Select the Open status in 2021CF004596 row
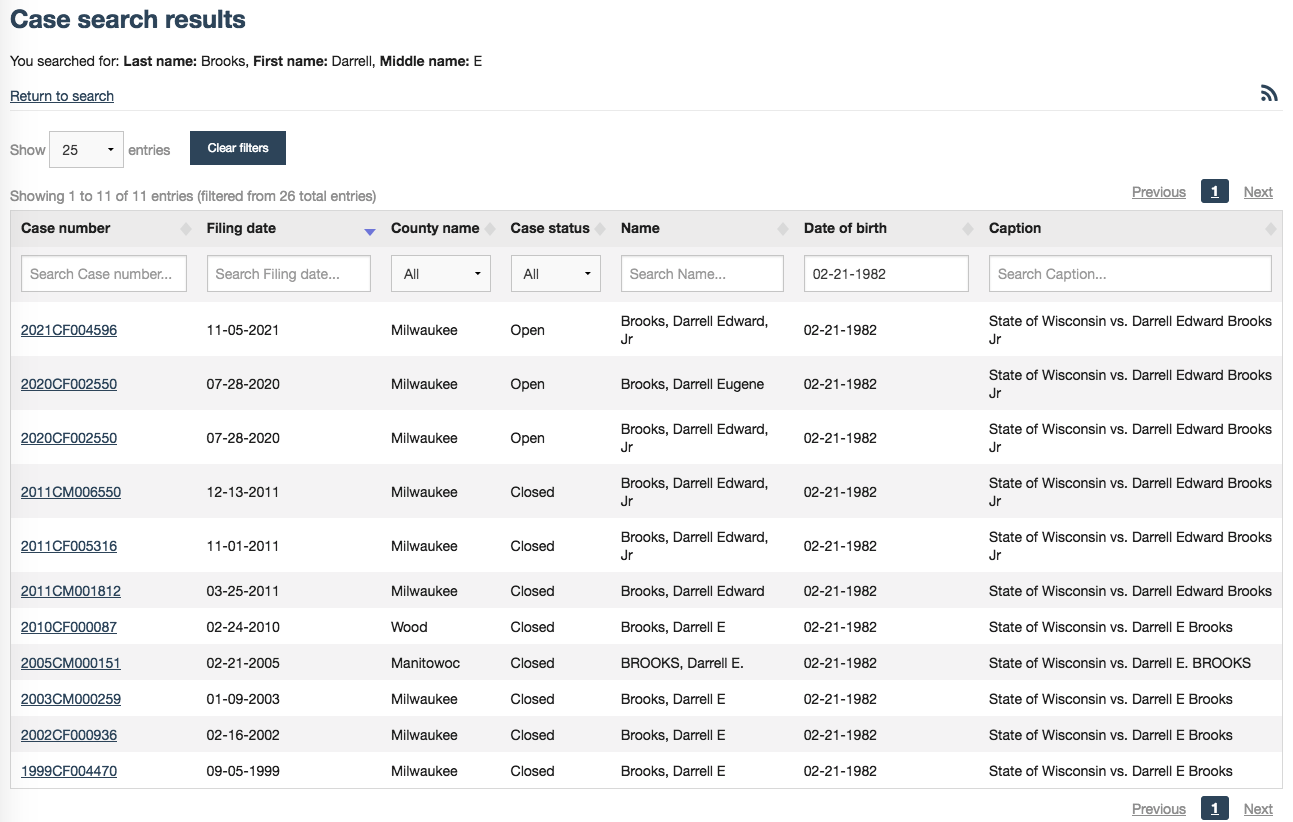This screenshot has height=822, width=1293. (x=528, y=330)
